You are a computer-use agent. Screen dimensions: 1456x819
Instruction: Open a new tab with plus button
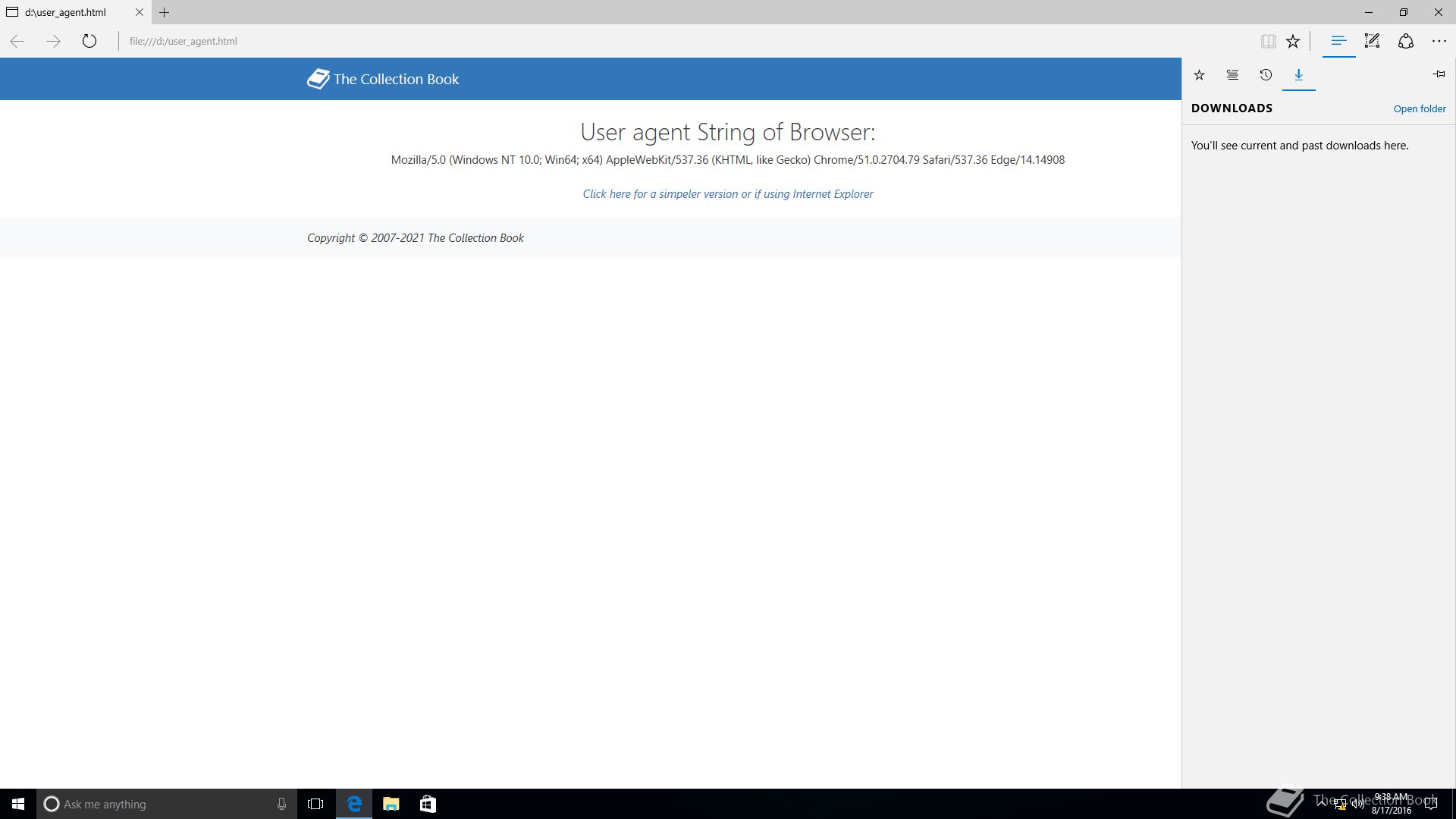[164, 12]
